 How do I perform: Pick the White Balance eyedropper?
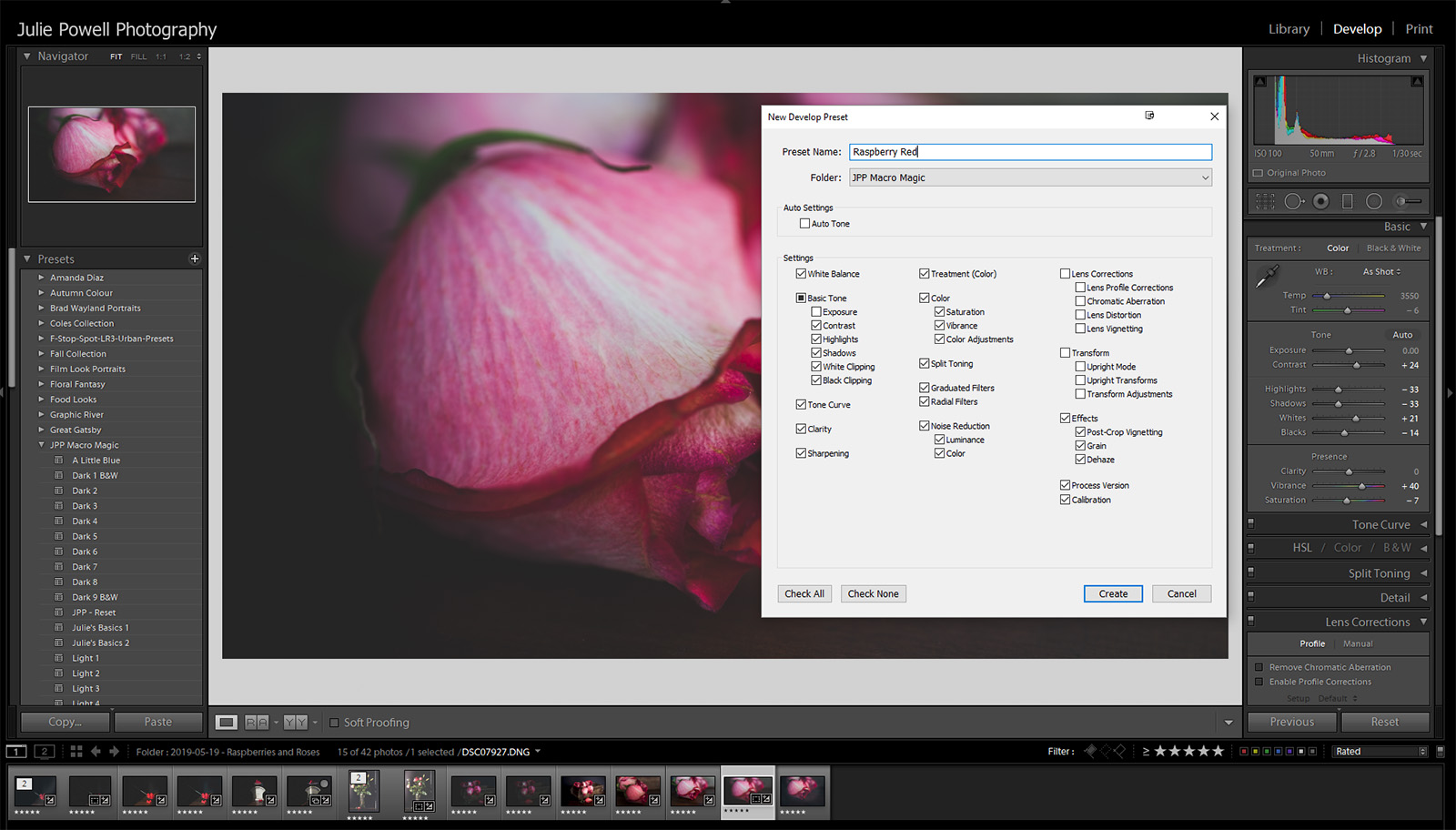click(x=1267, y=276)
